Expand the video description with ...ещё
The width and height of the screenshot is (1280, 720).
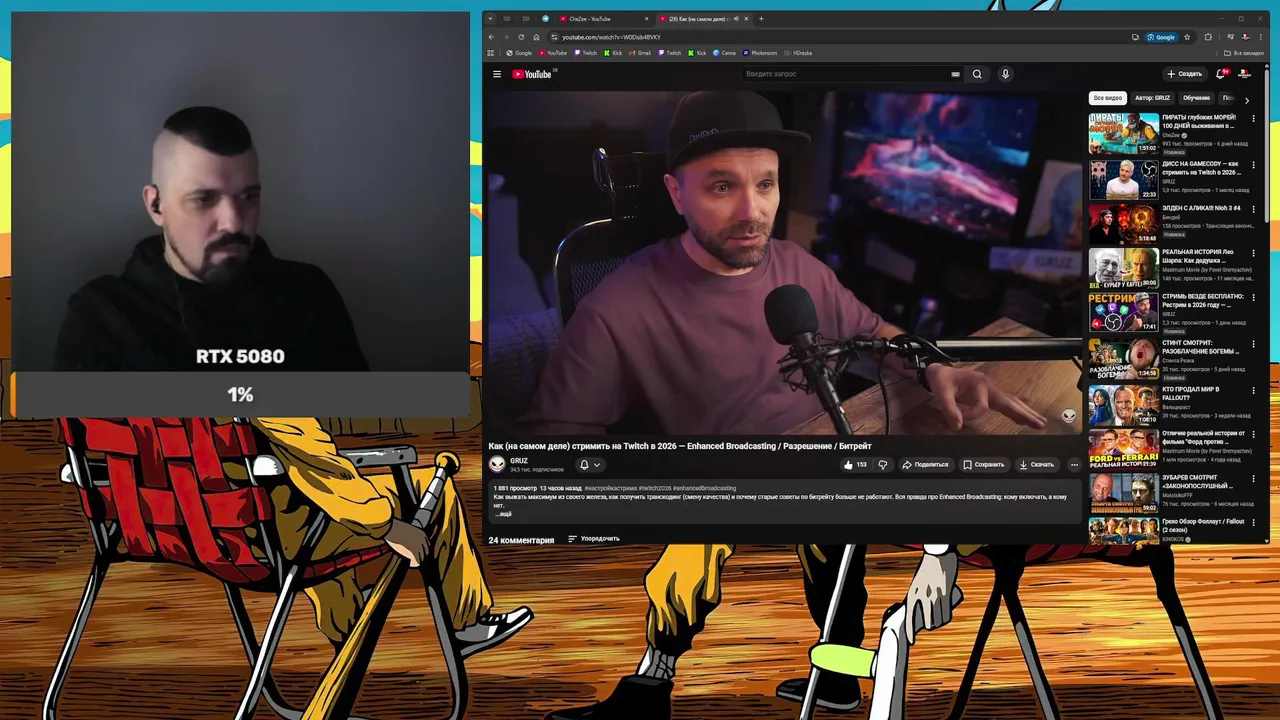coord(503,514)
